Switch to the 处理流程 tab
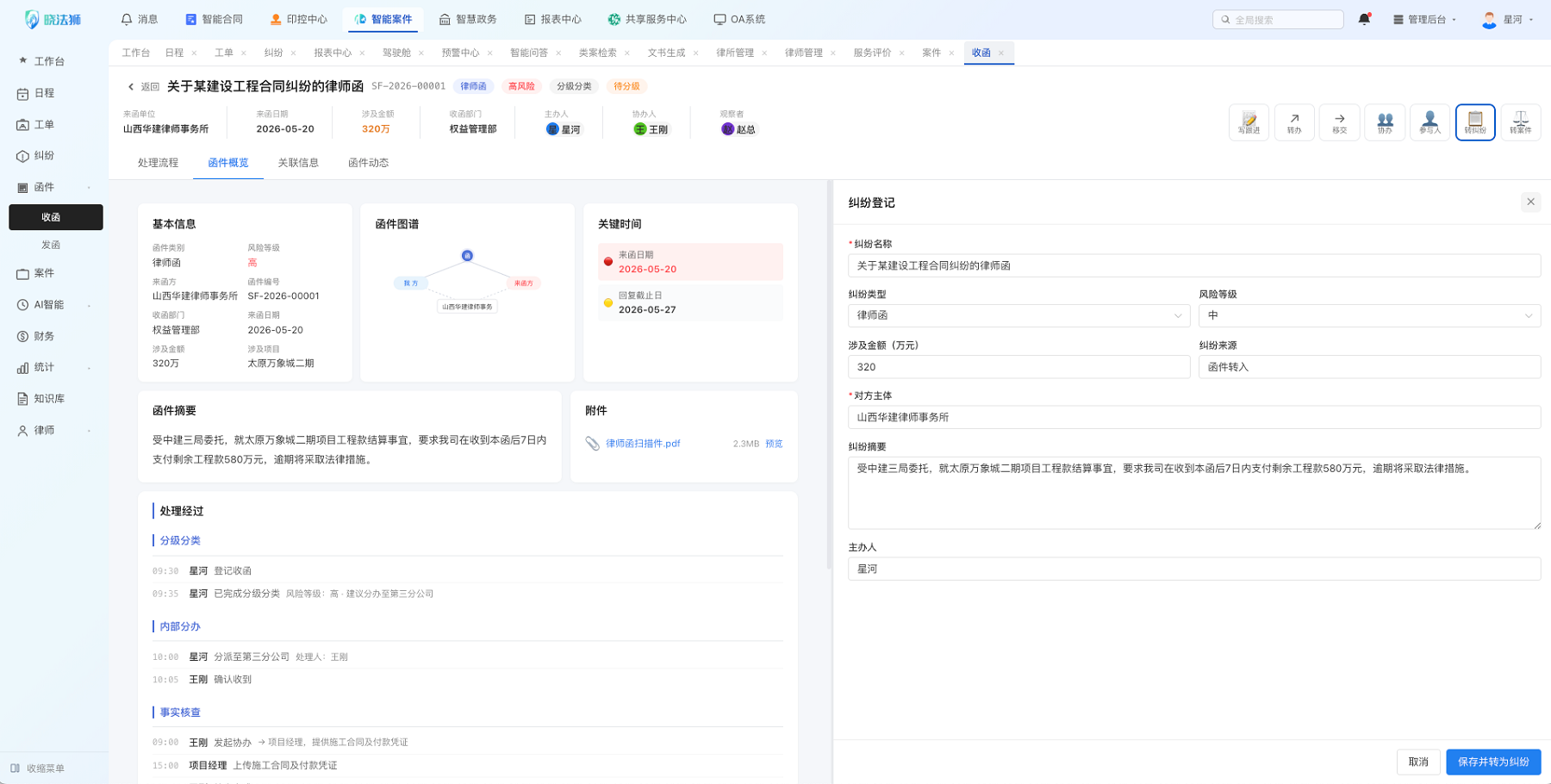This screenshot has height=784, width=1551. 158,163
